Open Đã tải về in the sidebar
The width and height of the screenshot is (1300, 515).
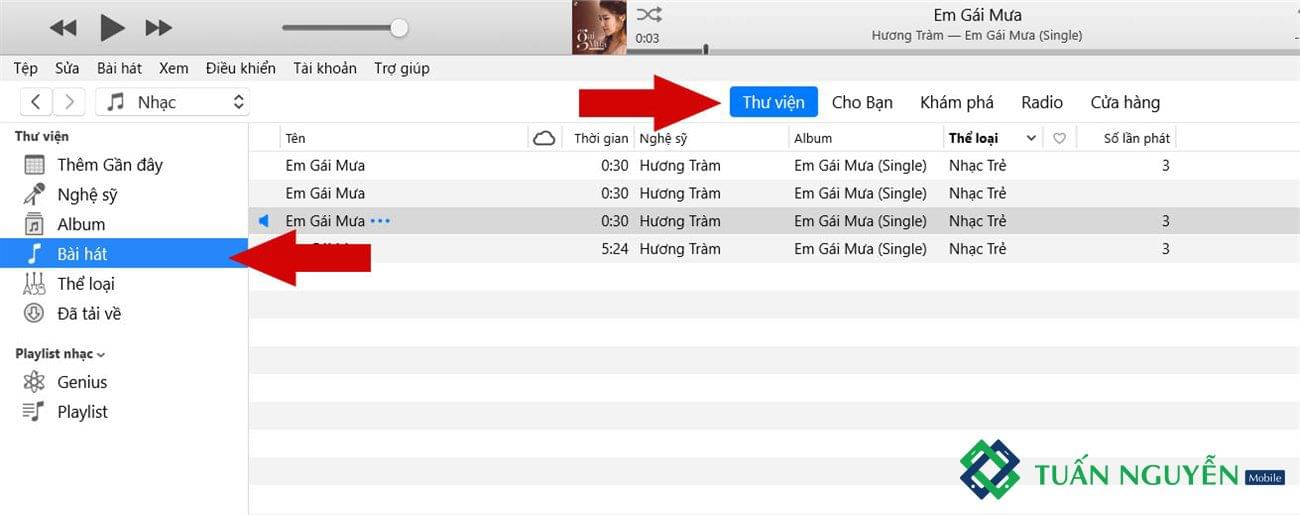click(x=89, y=313)
